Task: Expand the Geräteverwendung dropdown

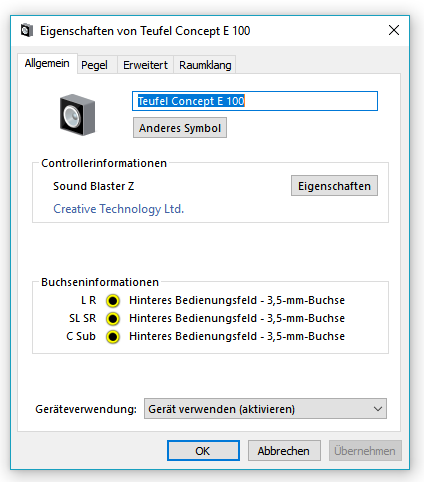Action: point(265,409)
